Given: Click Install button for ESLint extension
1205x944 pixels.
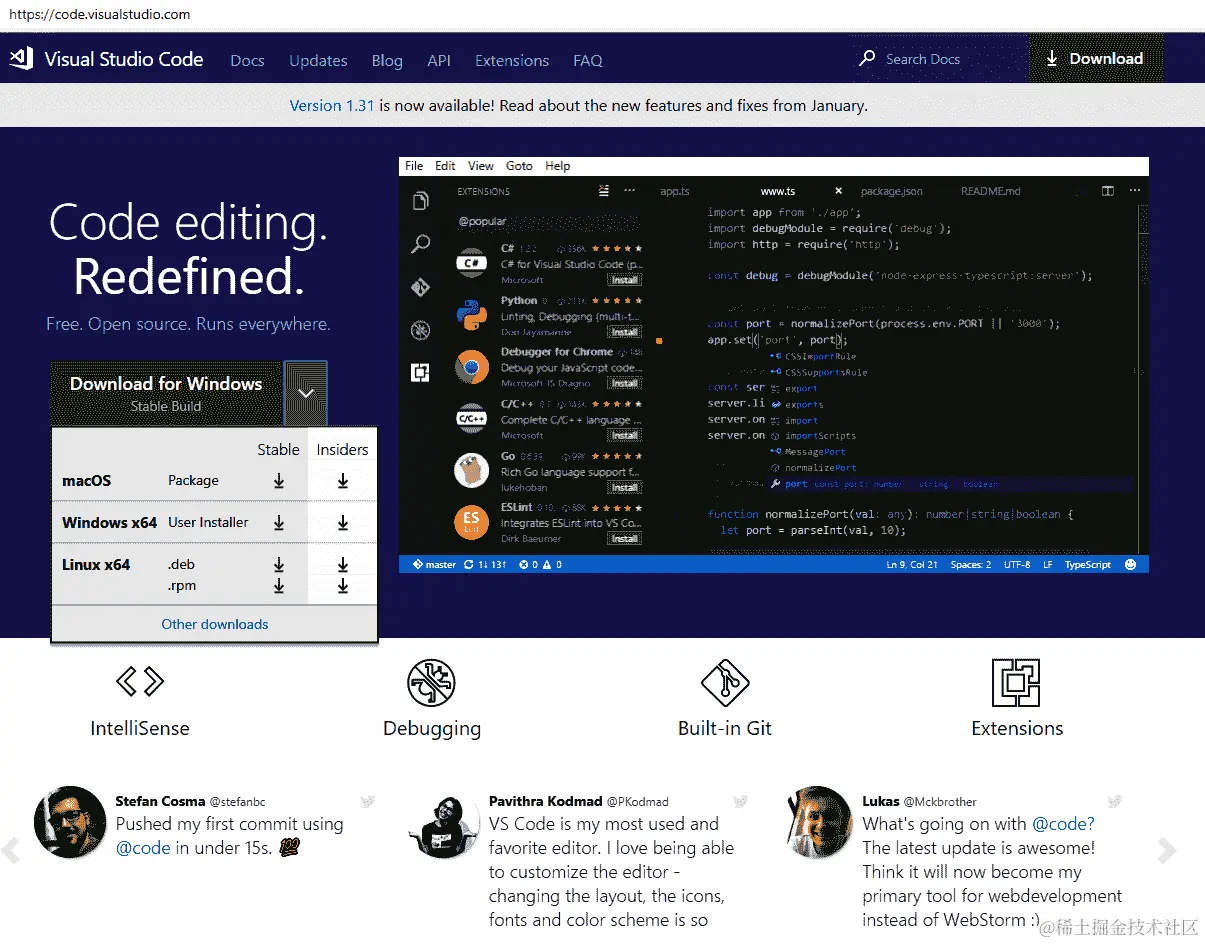Looking at the screenshot, I should click(x=625, y=539).
